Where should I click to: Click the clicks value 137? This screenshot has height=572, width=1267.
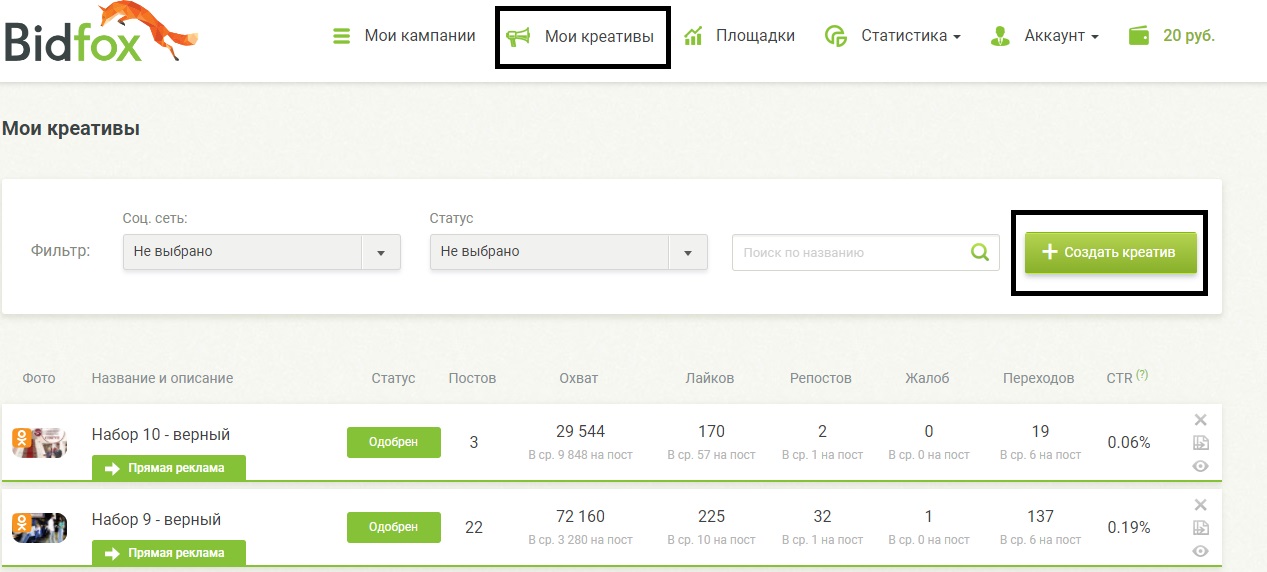(x=1040, y=517)
